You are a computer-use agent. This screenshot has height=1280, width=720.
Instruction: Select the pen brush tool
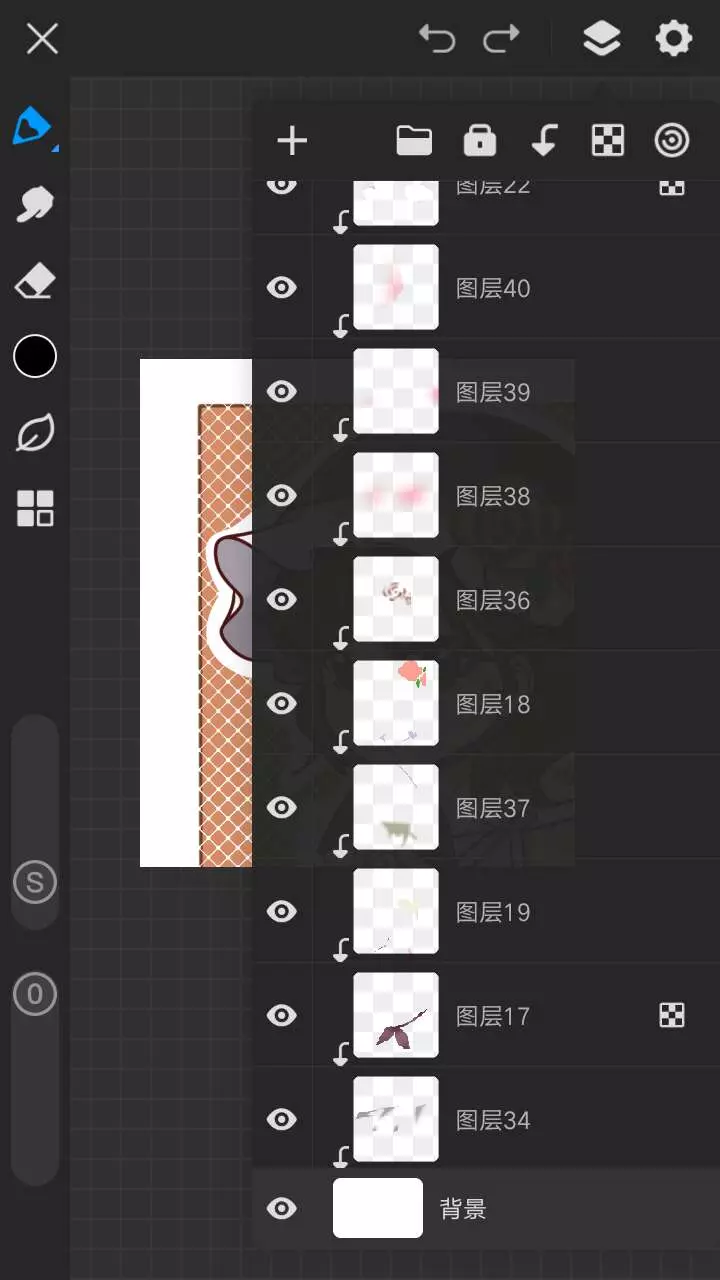pos(33,127)
